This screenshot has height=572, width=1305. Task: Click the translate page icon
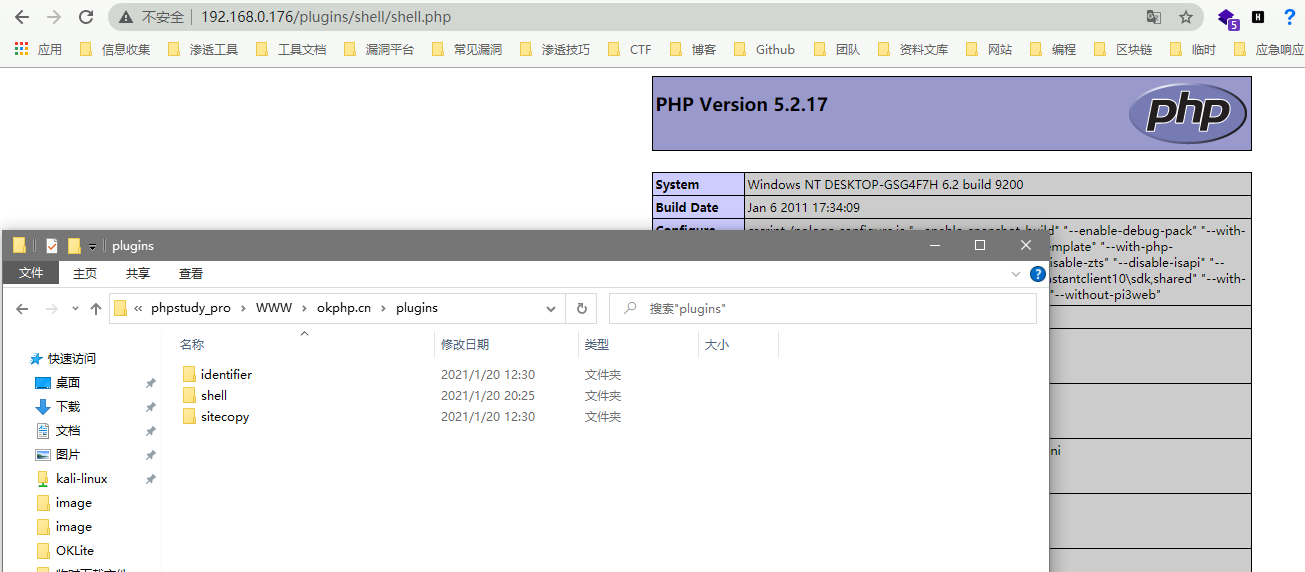(x=1154, y=17)
